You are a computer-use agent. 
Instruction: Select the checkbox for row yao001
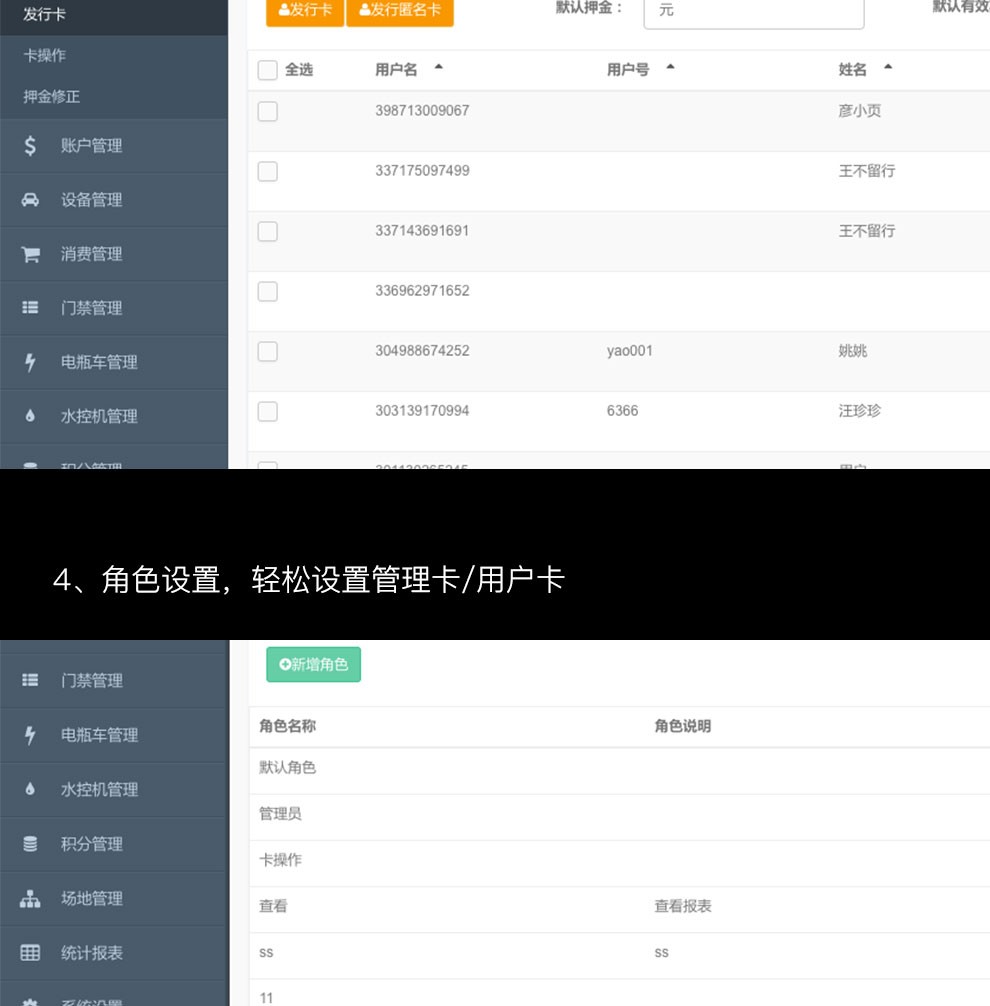pyautogui.click(x=267, y=351)
